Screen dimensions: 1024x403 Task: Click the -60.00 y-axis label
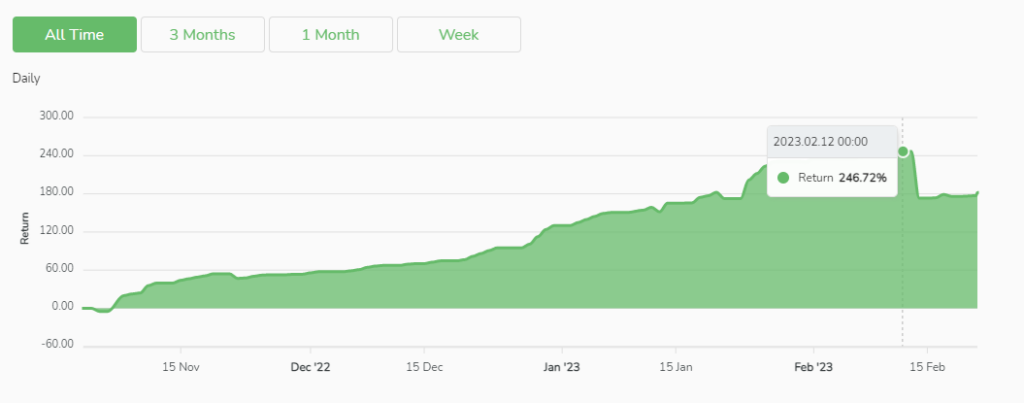[x=57, y=345]
